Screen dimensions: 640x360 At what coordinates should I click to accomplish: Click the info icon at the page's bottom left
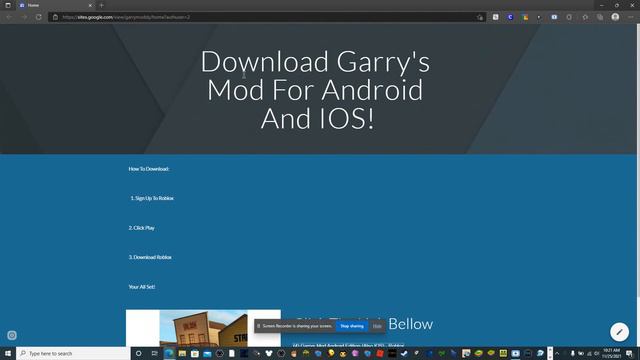(x=12, y=336)
